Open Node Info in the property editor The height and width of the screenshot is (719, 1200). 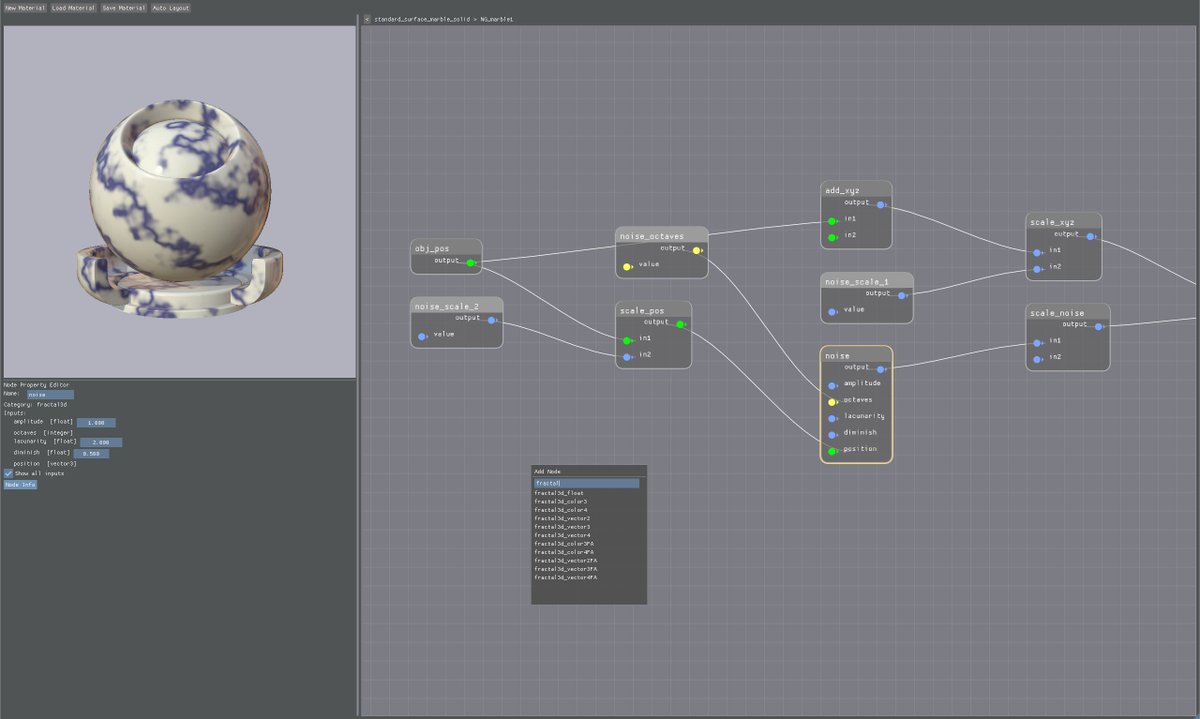pos(19,484)
